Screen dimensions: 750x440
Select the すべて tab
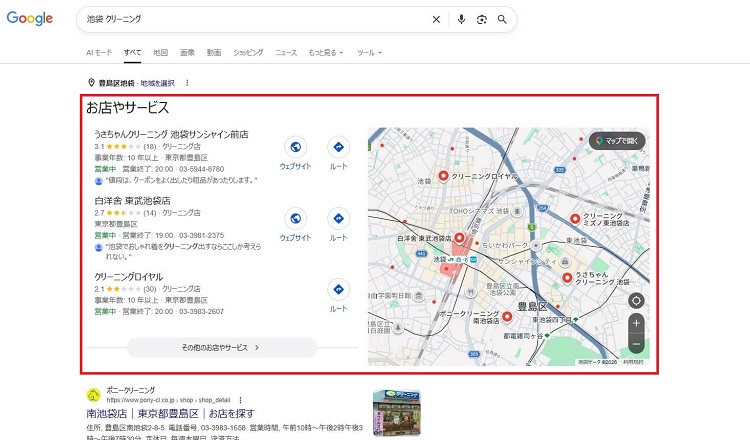tap(132, 53)
